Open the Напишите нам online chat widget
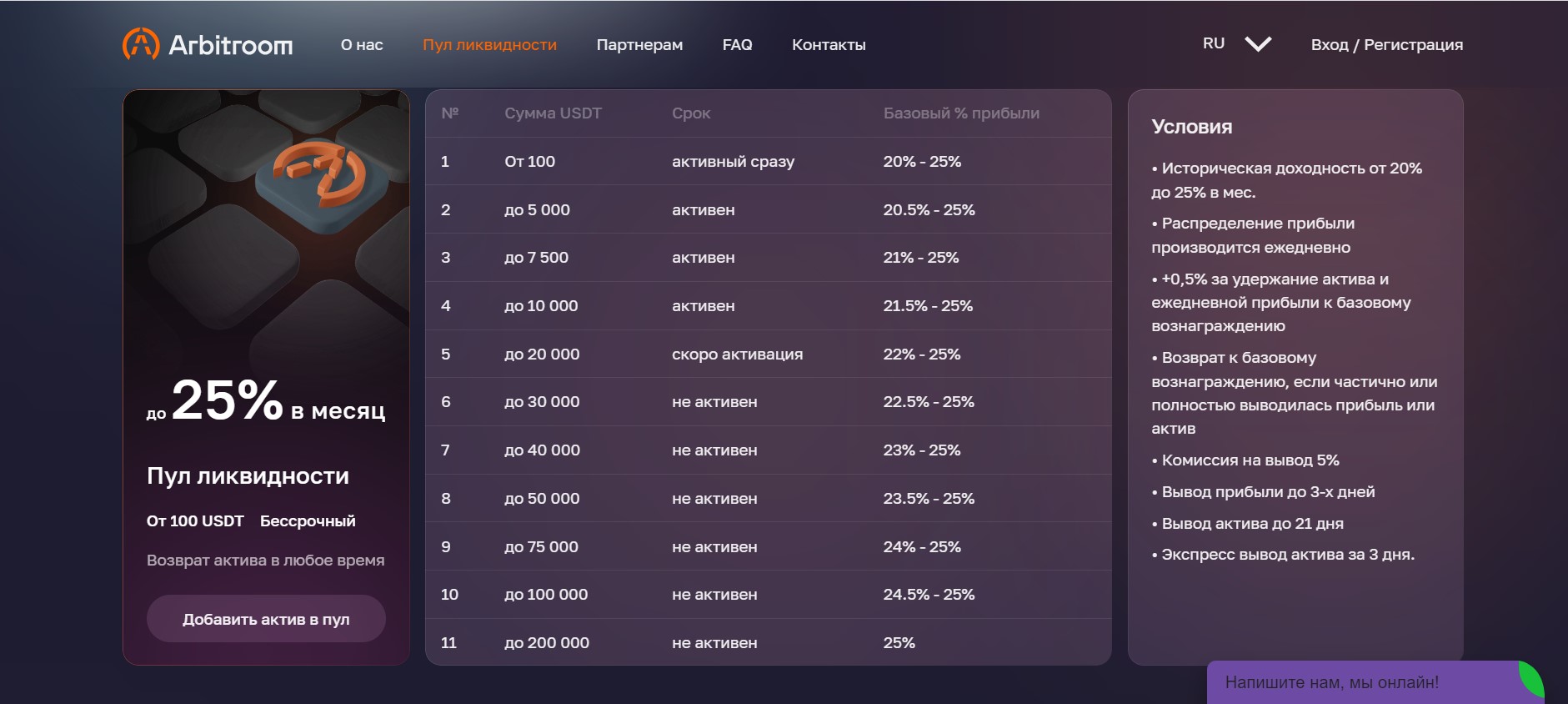This screenshot has width=1568, height=704. click(x=1375, y=682)
